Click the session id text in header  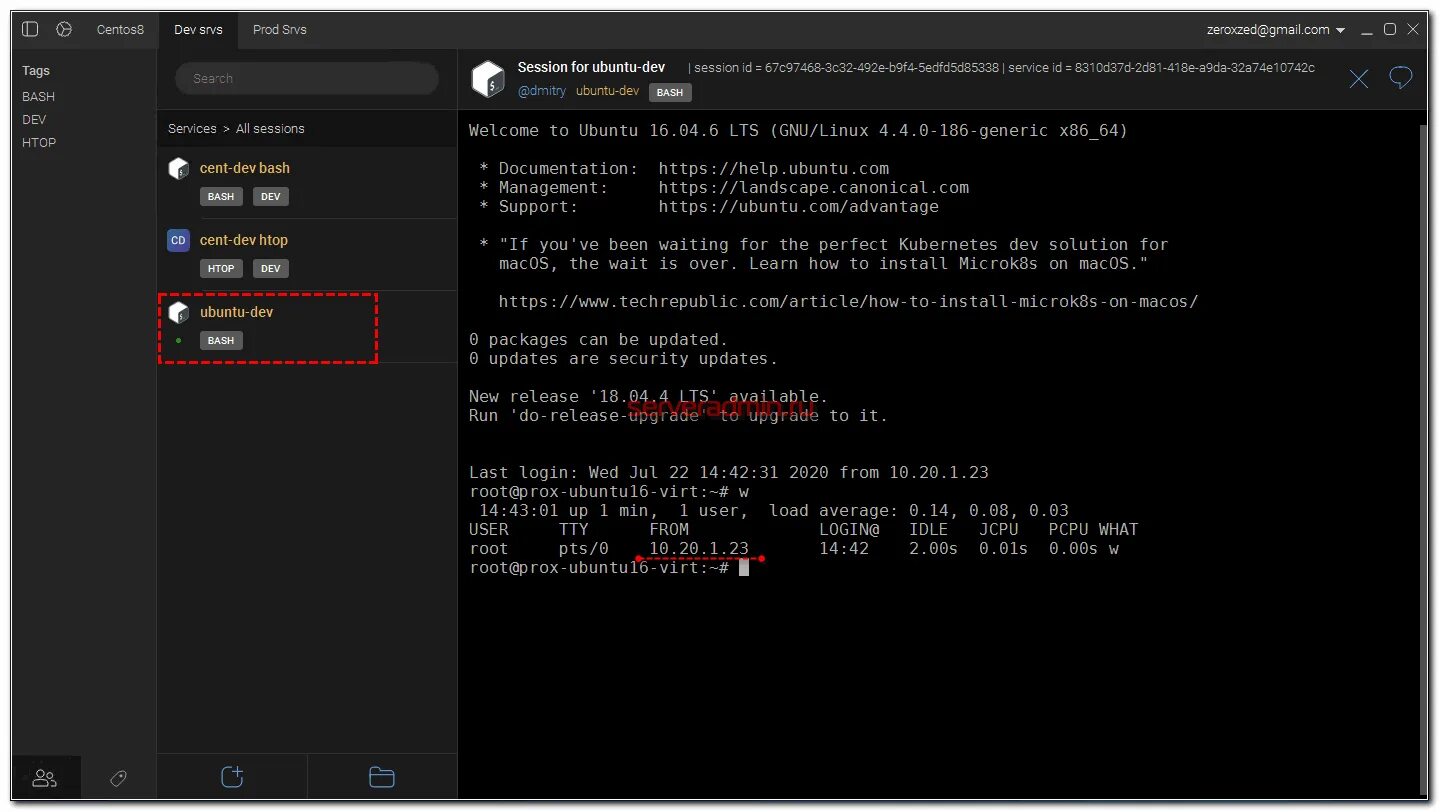848,68
